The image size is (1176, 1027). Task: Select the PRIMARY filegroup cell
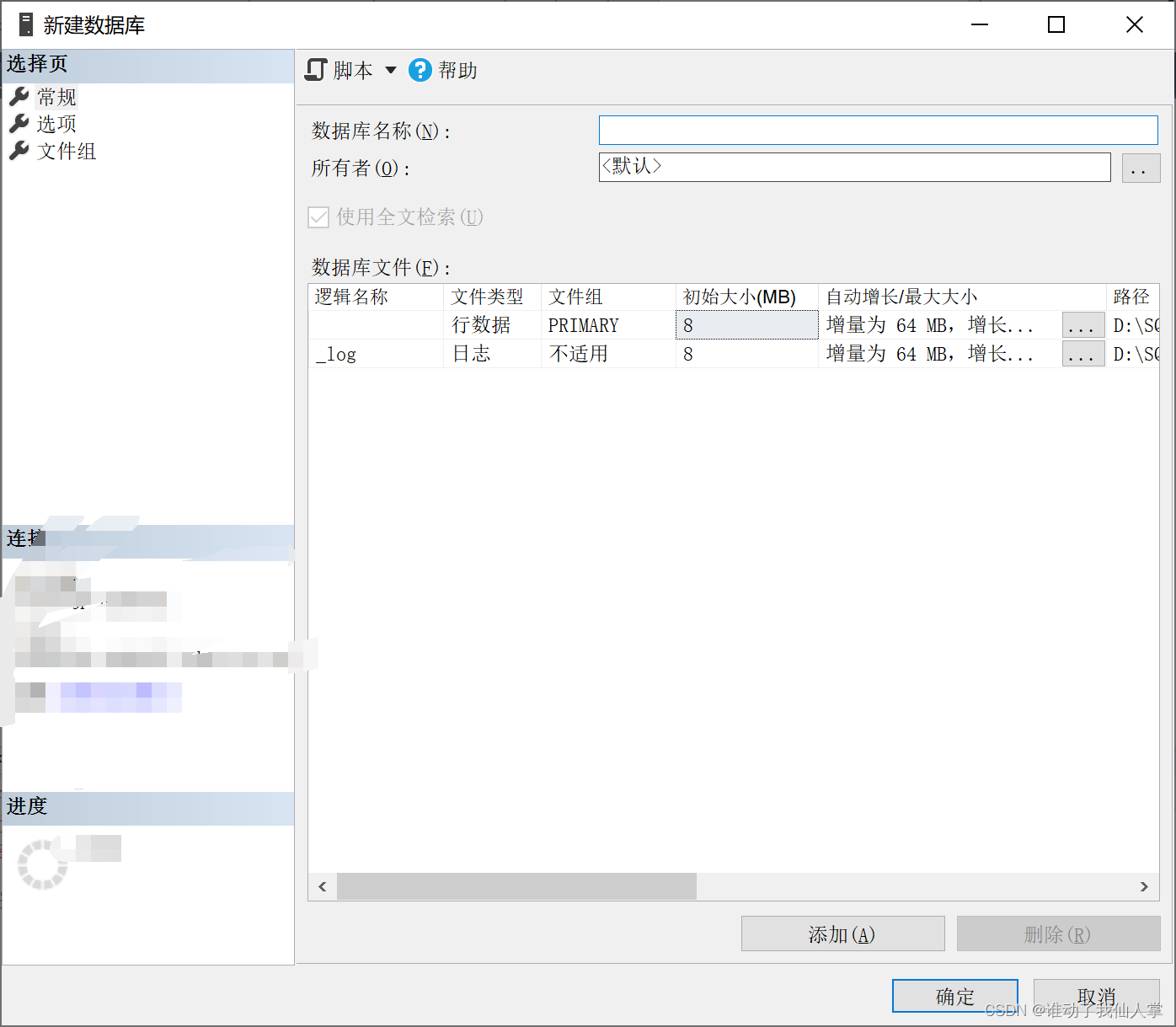608,325
